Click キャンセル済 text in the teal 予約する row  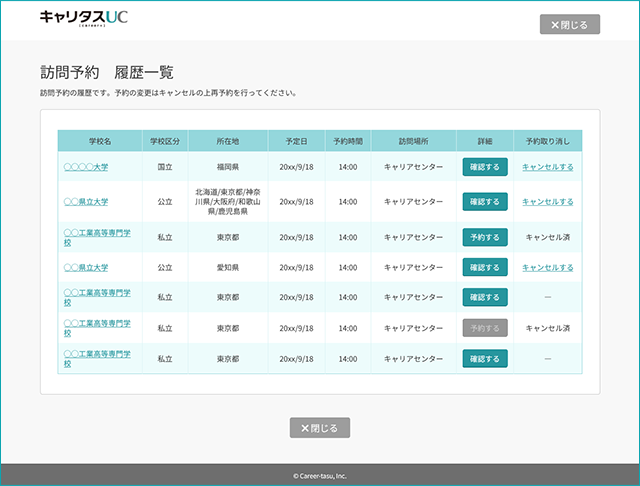[548, 237]
